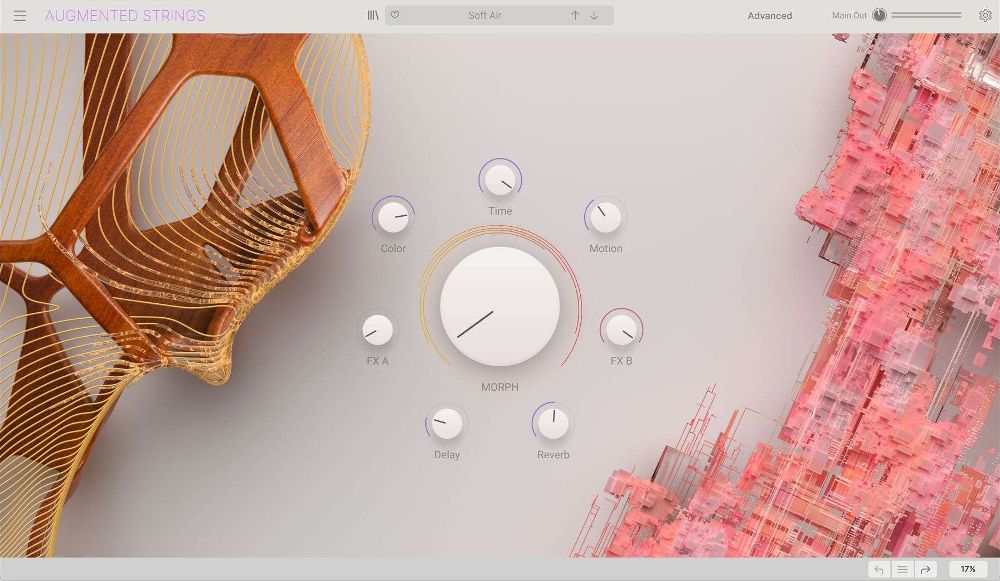Open plugin settings with the gear icon
This screenshot has height=581, width=1000.
point(985,15)
